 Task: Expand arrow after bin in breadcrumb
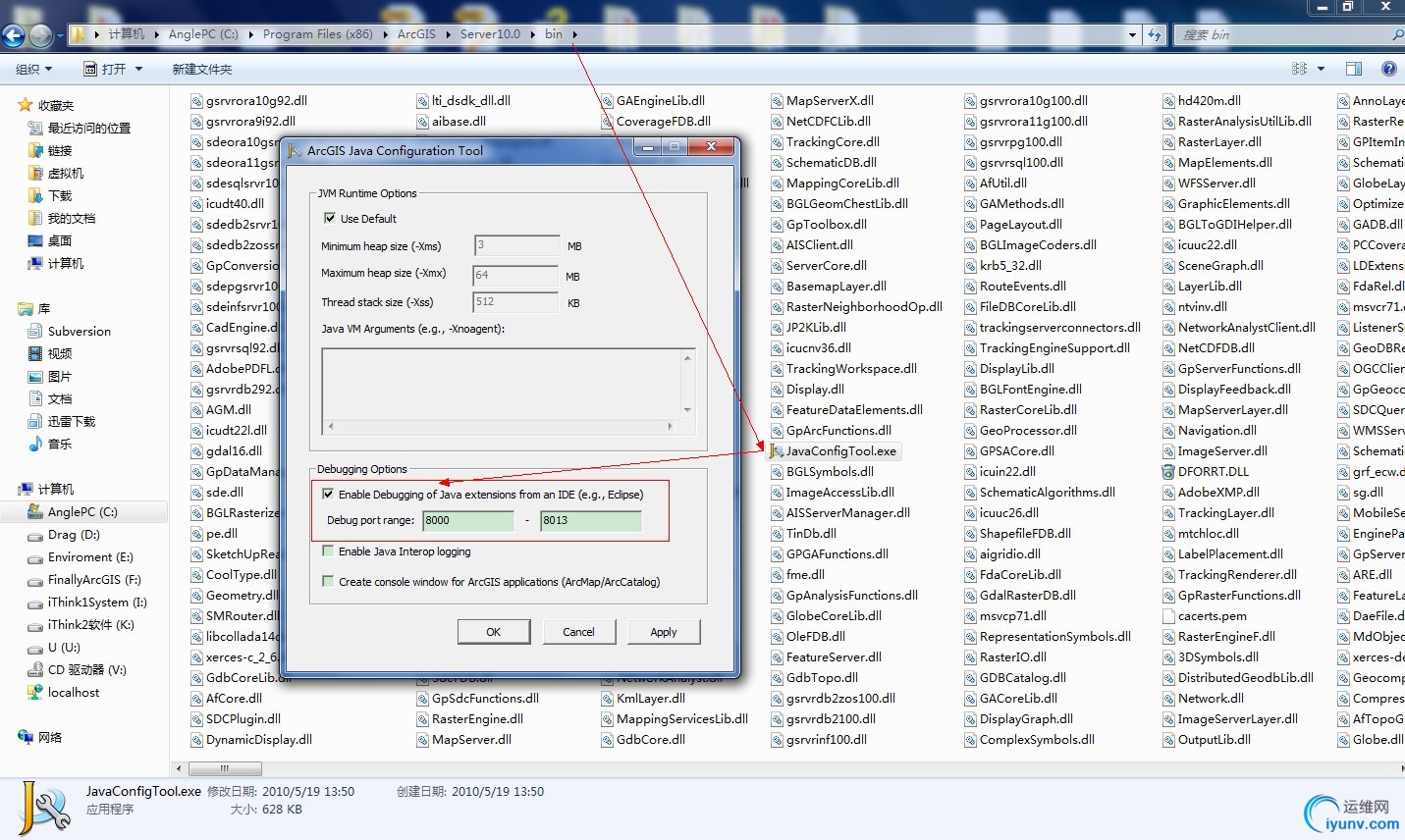(x=575, y=35)
